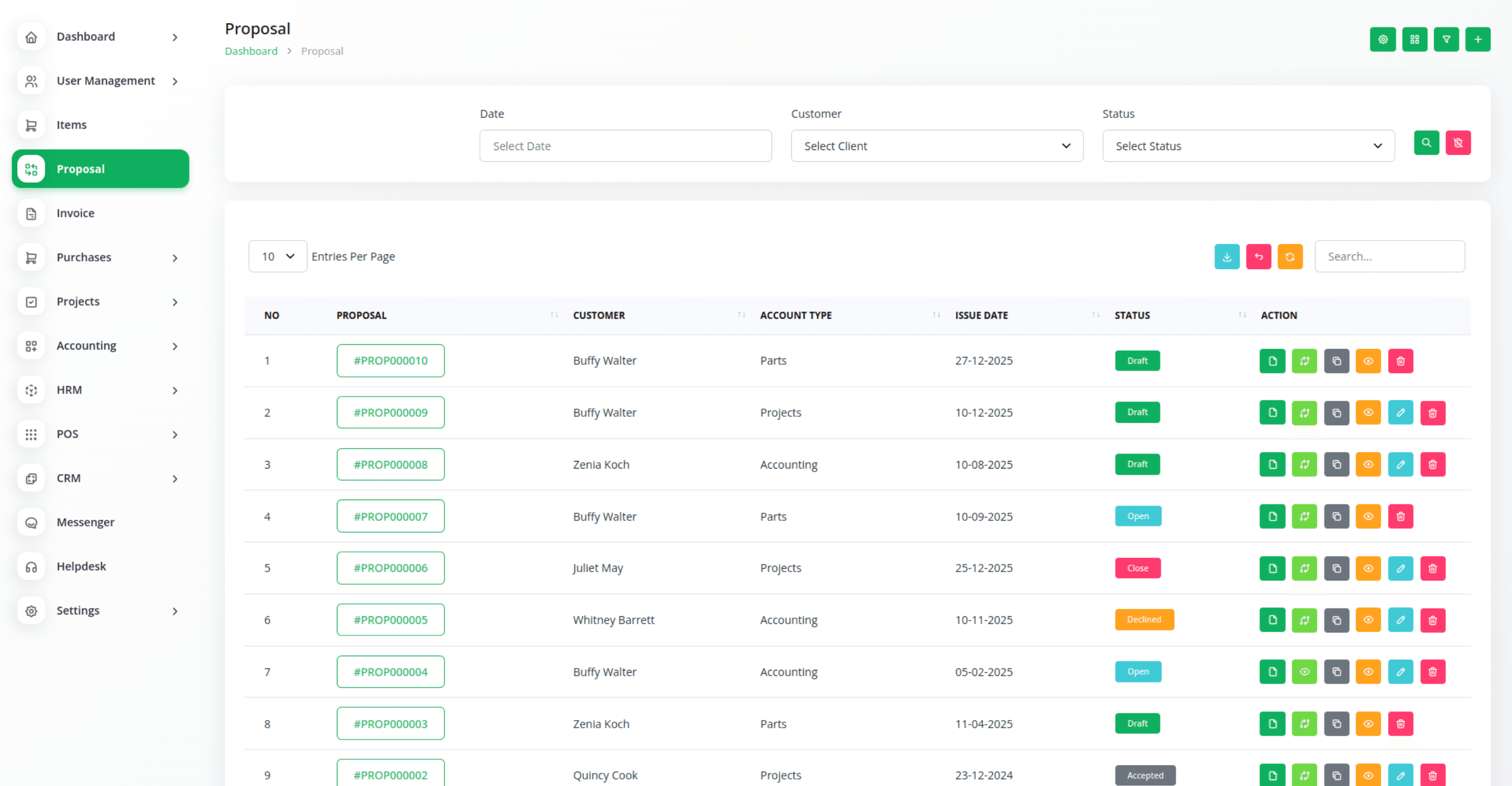Click the blue download export icon

point(1227,257)
